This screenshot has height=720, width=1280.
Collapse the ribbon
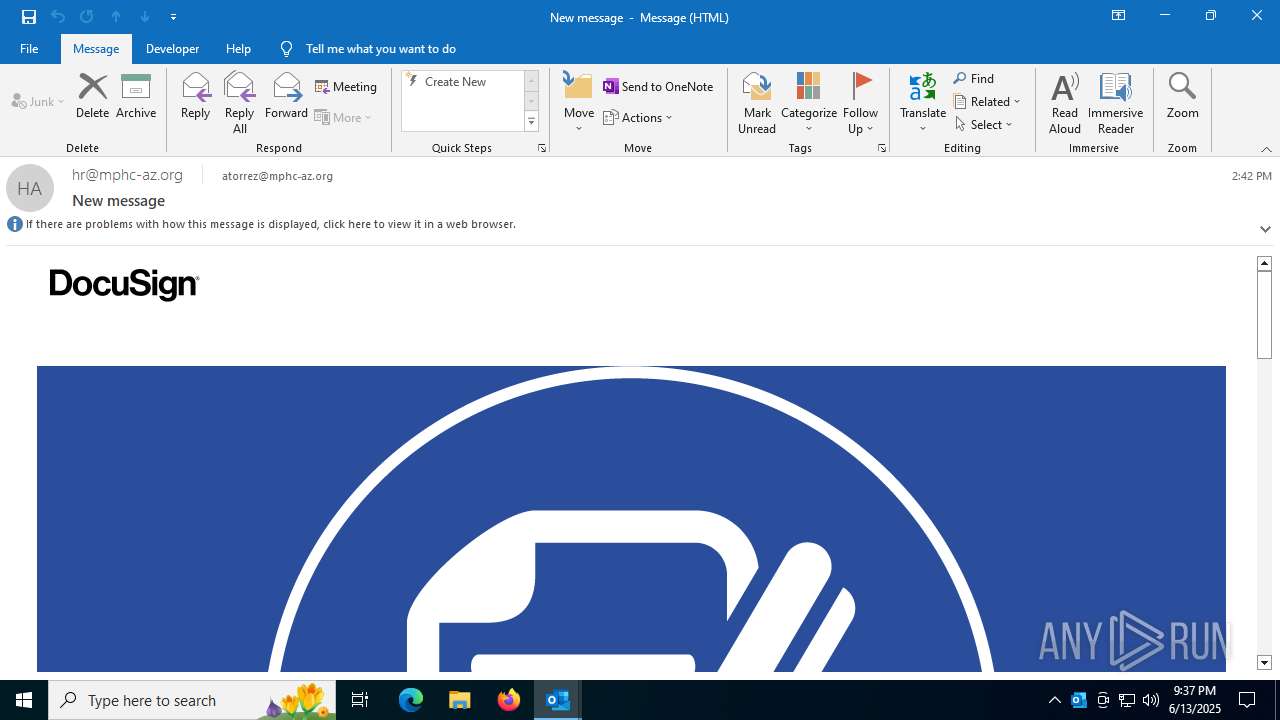pos(1266,149)
